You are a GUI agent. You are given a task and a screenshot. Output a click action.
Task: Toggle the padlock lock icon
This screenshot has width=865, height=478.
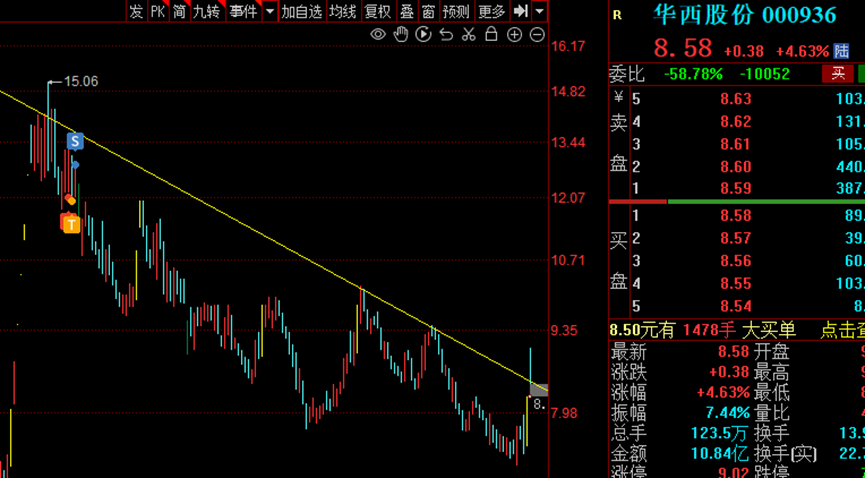[491, 35]
